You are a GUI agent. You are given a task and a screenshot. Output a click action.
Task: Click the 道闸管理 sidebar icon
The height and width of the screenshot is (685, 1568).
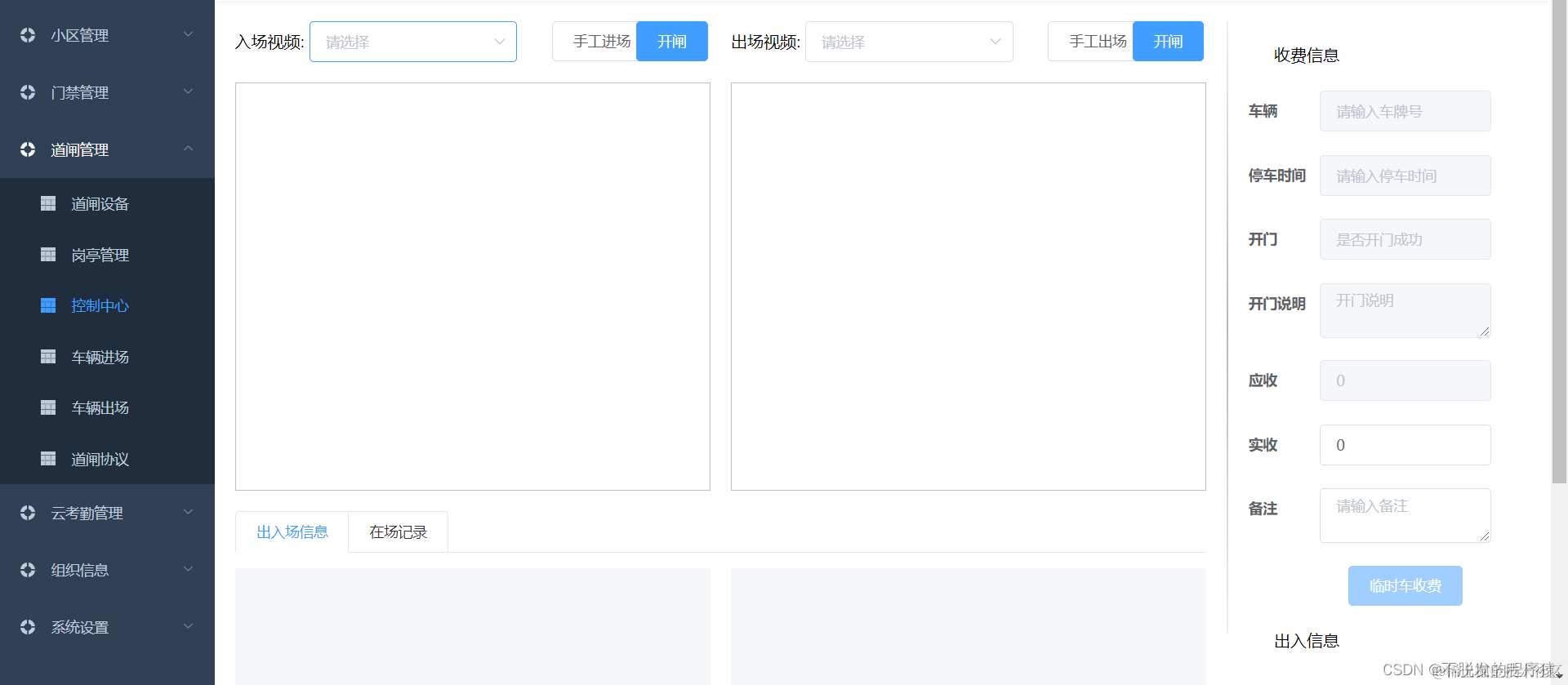28,149
